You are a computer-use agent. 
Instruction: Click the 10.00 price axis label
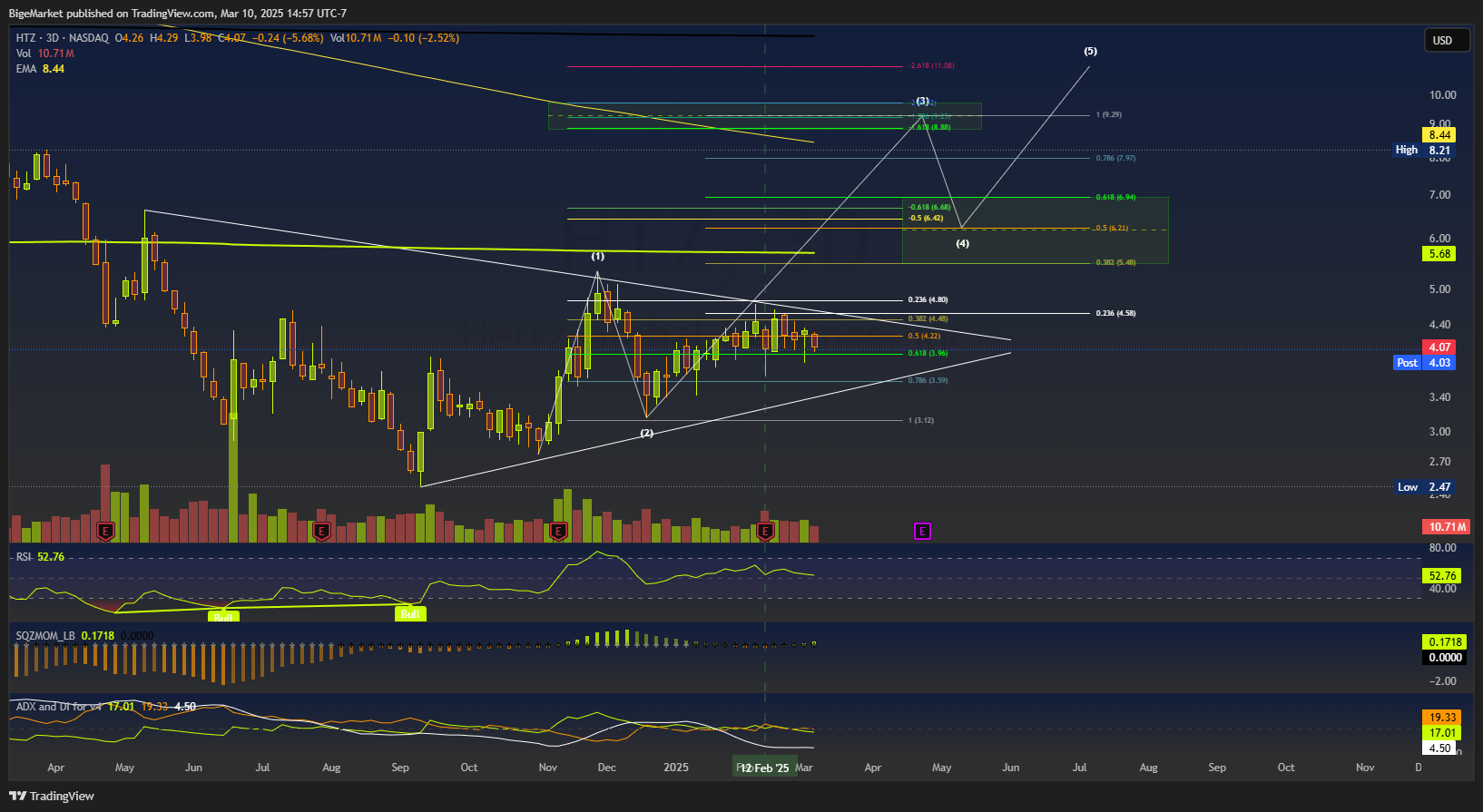coord(1442,95)
